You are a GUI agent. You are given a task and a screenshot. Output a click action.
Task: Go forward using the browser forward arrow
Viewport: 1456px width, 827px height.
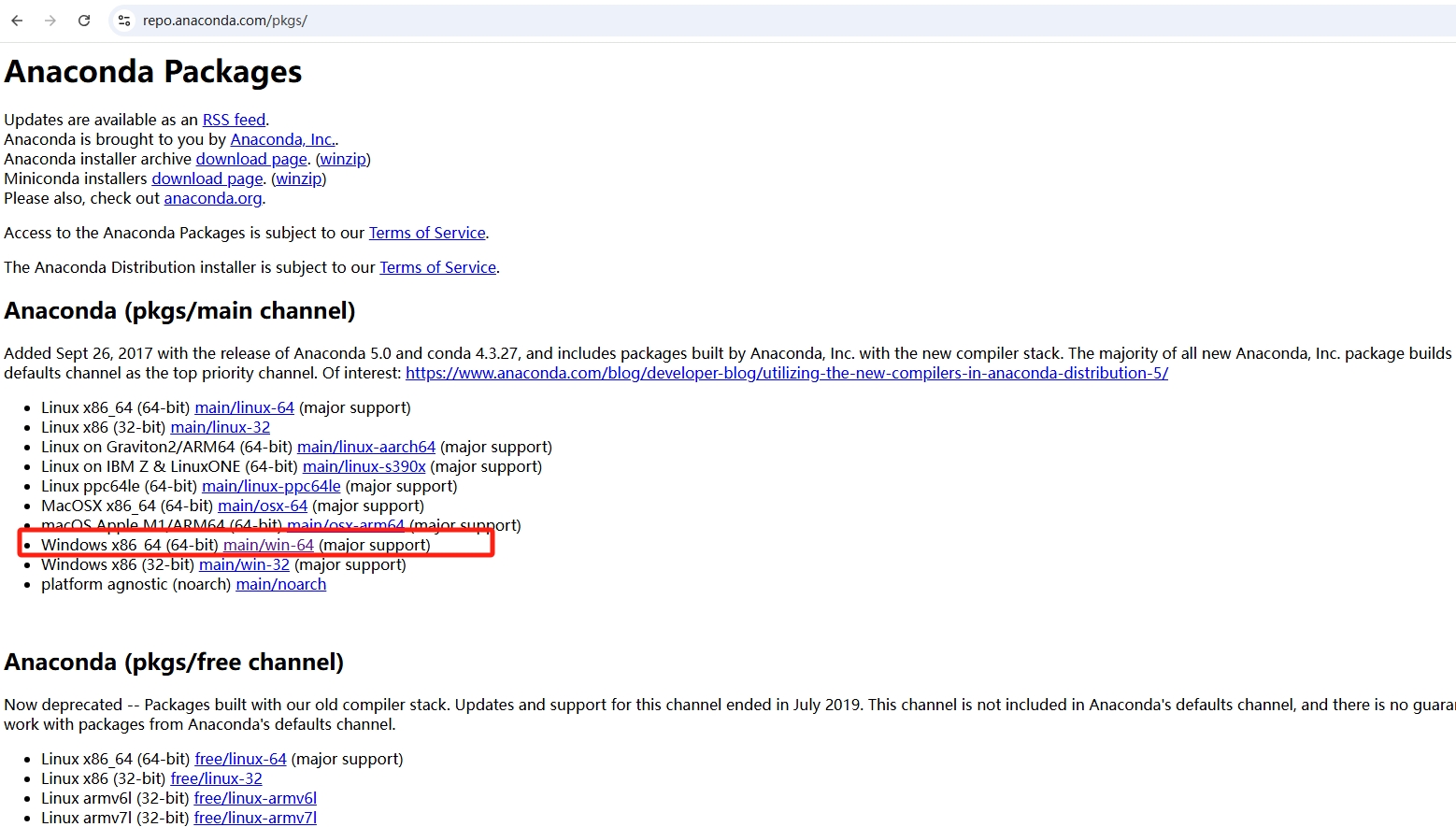[50, 21]
